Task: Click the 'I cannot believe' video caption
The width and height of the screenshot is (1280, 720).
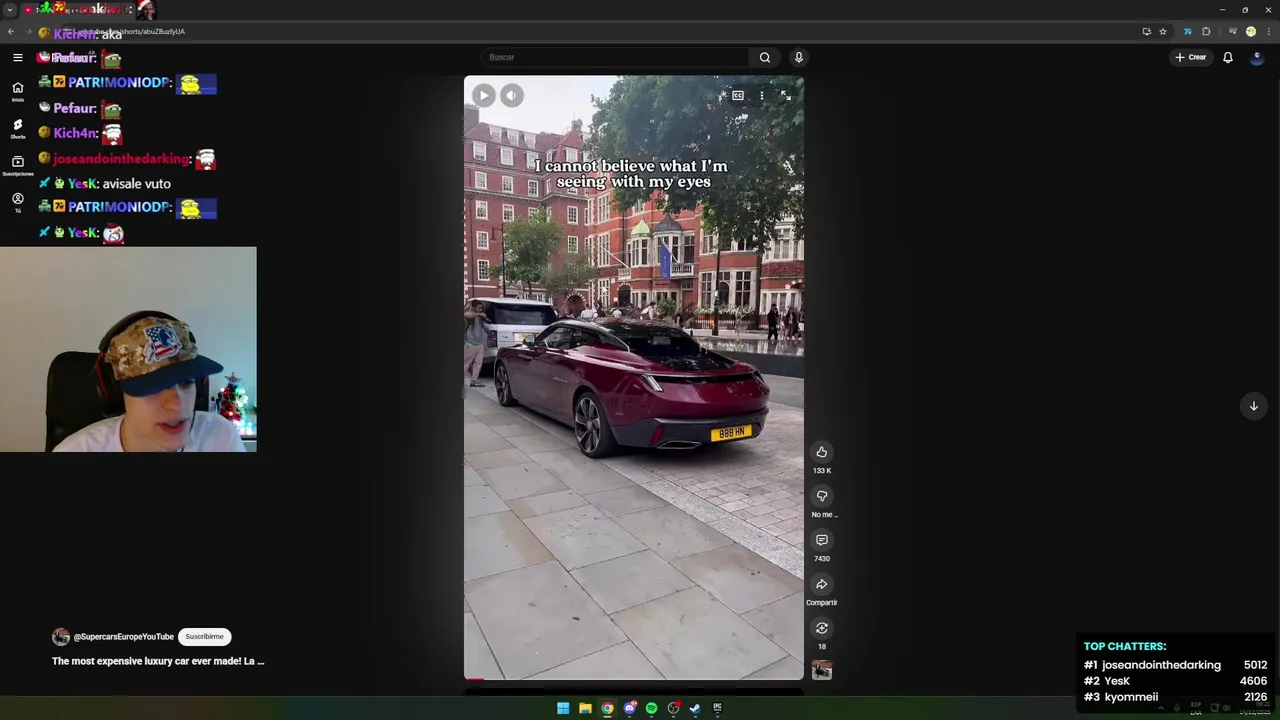Action: pos(631,174)
